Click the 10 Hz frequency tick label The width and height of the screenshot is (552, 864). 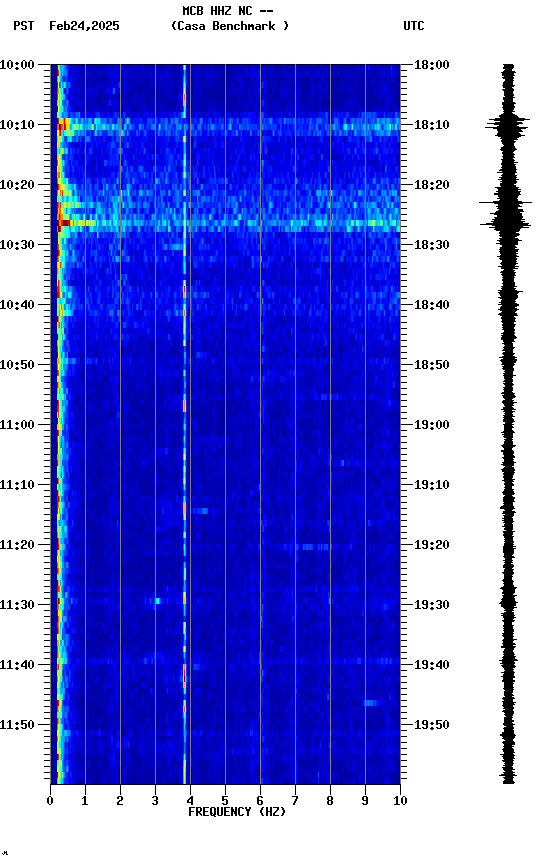400,801
